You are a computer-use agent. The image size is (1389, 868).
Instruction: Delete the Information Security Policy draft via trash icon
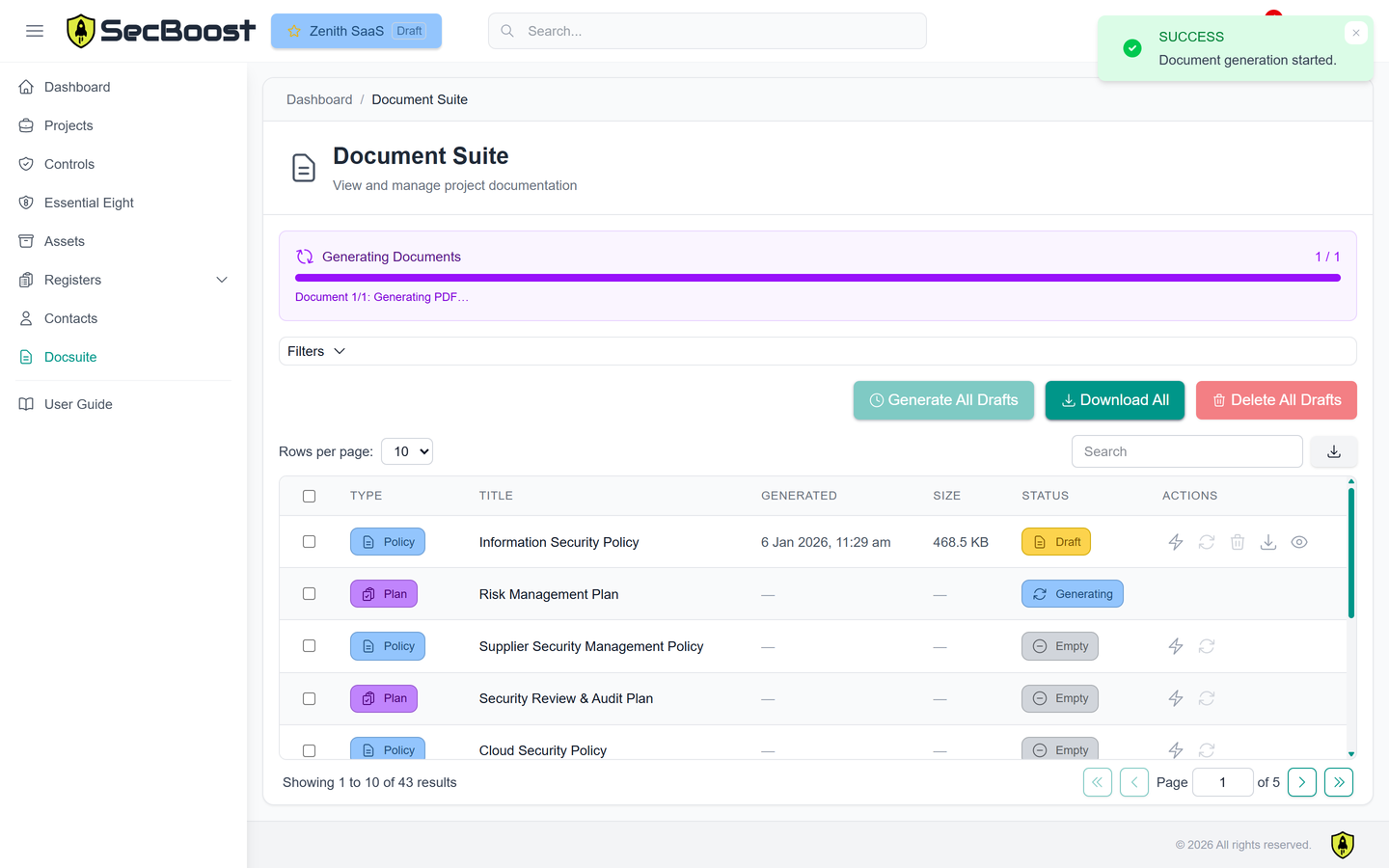pos(1238,542)
